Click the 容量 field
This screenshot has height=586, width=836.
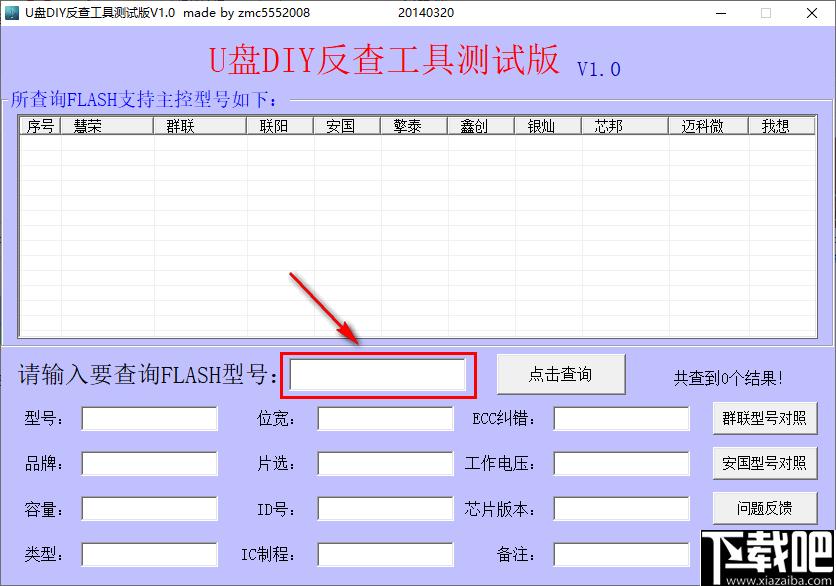coord(149,509)
